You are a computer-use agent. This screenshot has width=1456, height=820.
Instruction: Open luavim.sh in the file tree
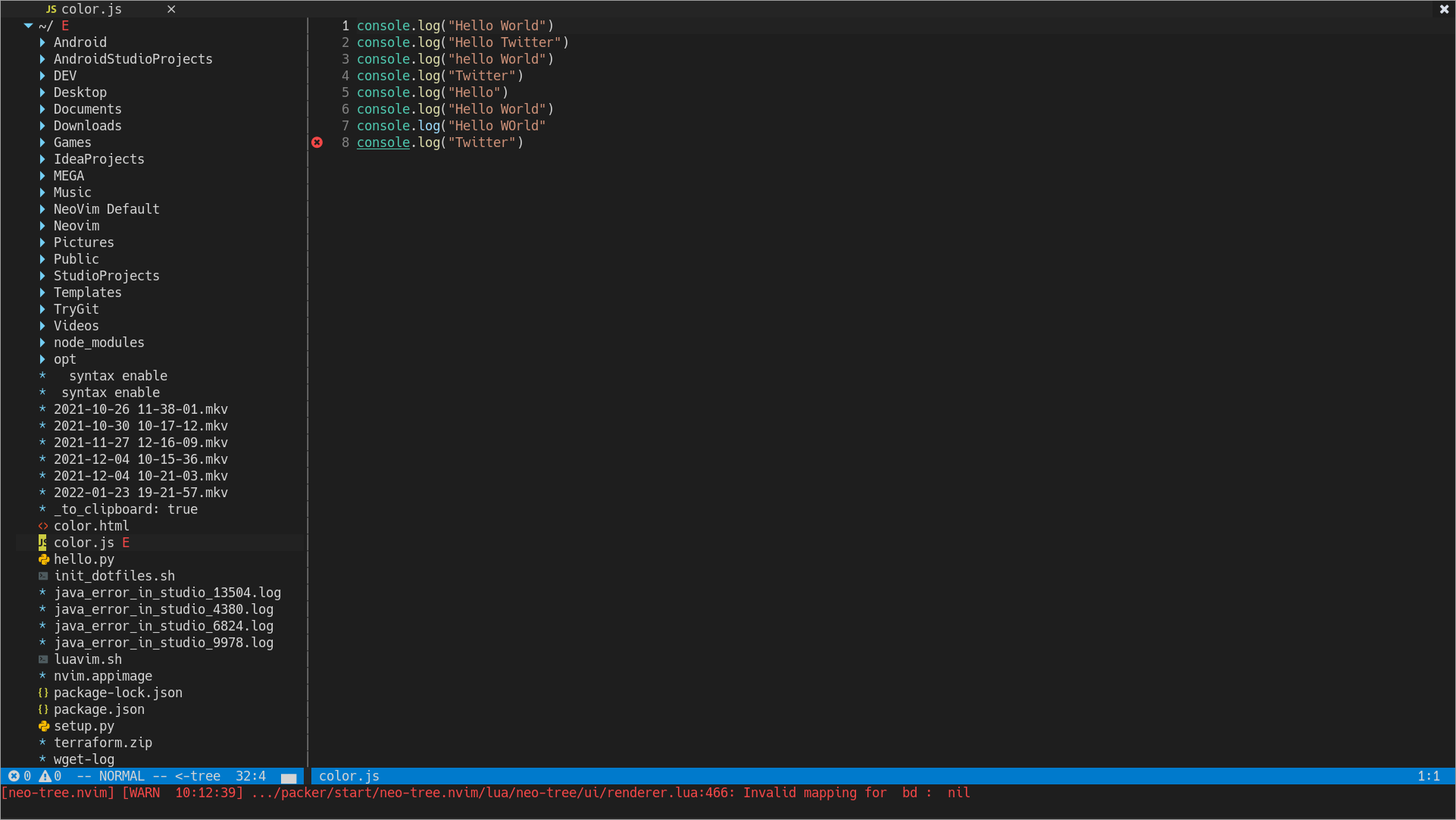click(87, 659)
